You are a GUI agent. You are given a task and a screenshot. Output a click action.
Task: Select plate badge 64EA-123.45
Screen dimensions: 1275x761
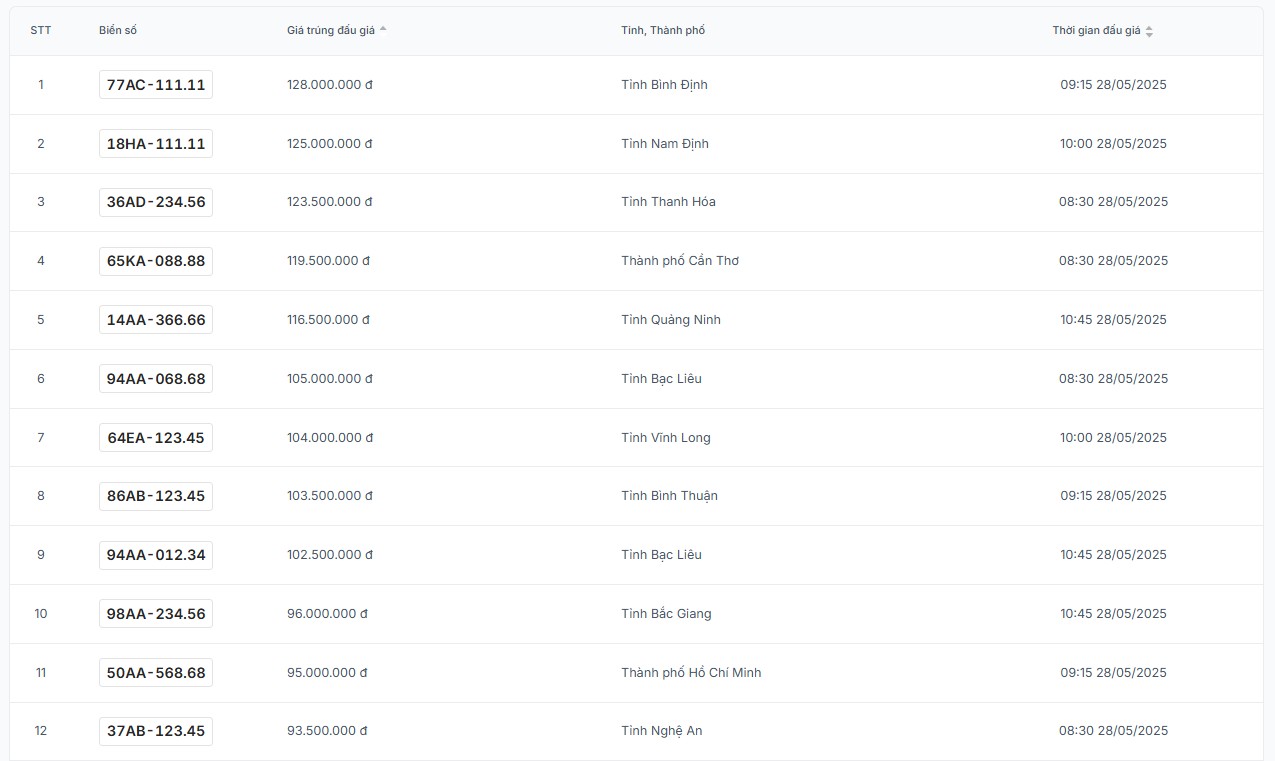[156, 438]
